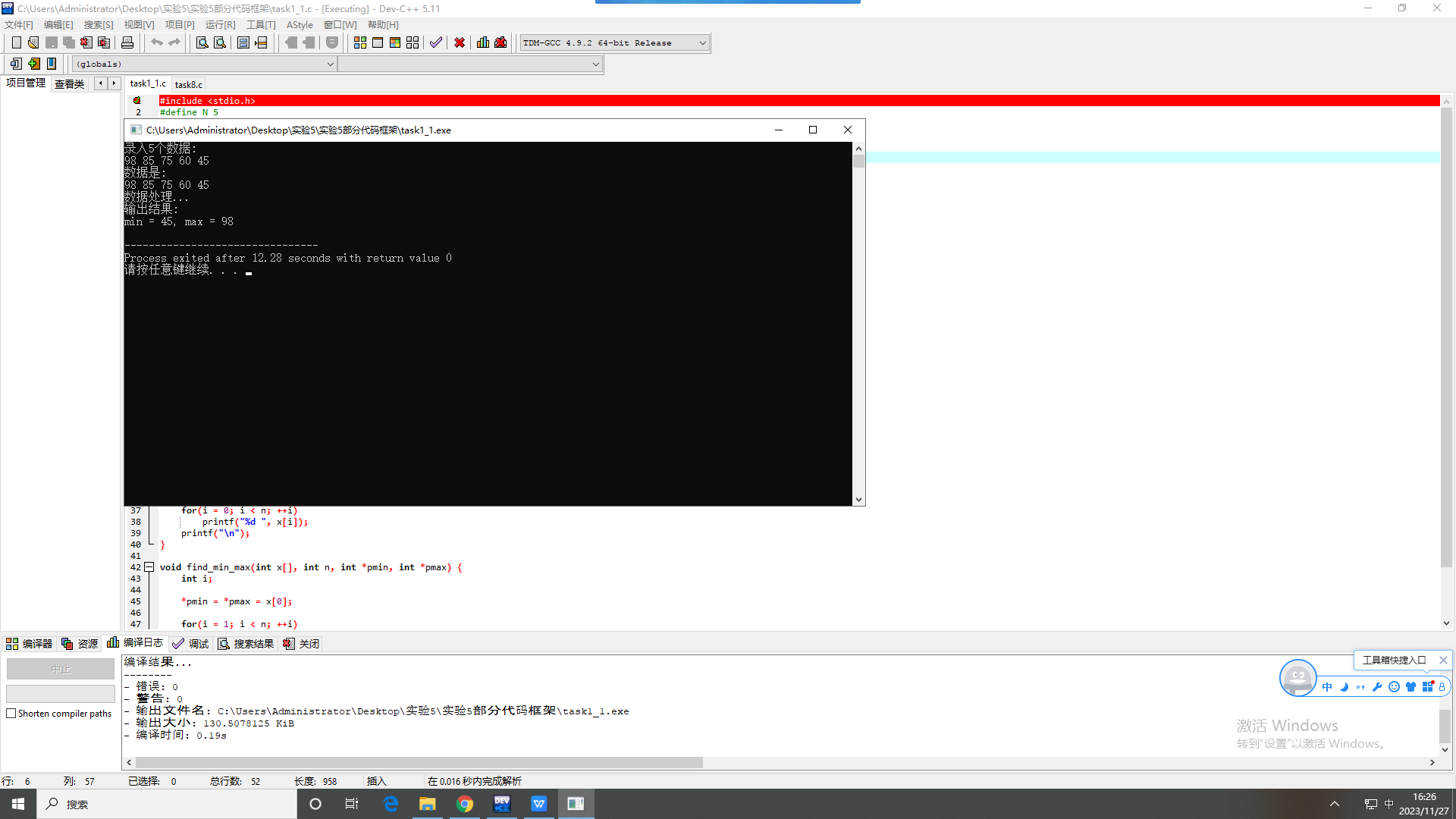Click the 关闭 close panel button

click(x=301, y=644)
